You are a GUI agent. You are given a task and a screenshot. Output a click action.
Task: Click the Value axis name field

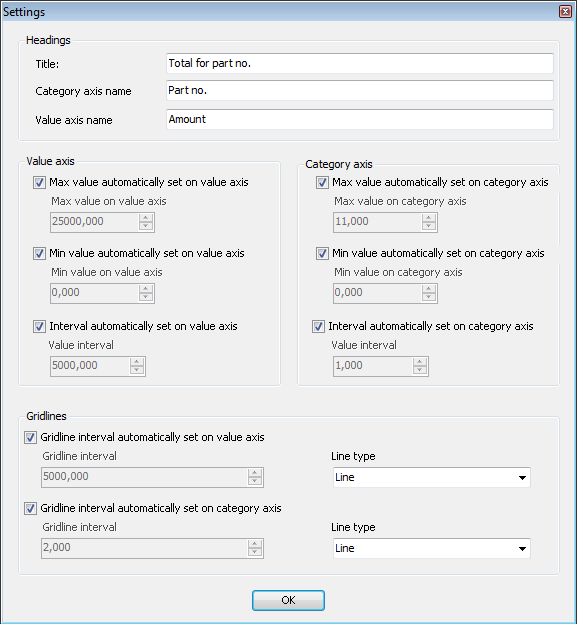coord(360,119)
